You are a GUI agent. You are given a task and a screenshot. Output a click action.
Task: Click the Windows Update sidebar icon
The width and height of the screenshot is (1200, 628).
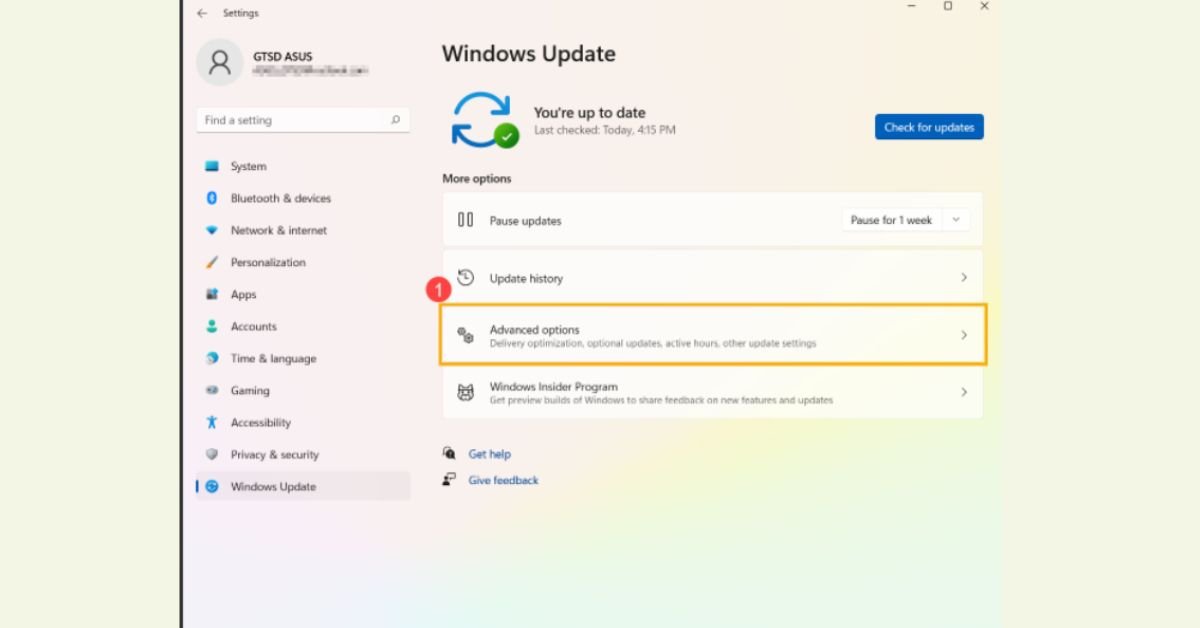[212, 486]
